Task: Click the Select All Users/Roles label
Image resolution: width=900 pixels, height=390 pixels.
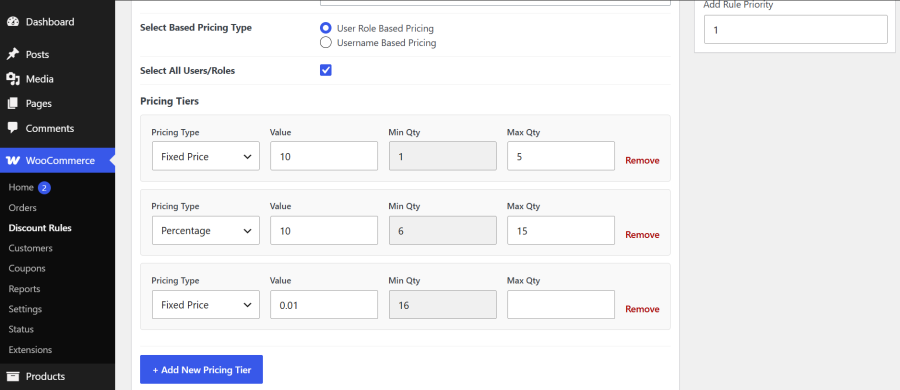Action: tap(188, 71)
